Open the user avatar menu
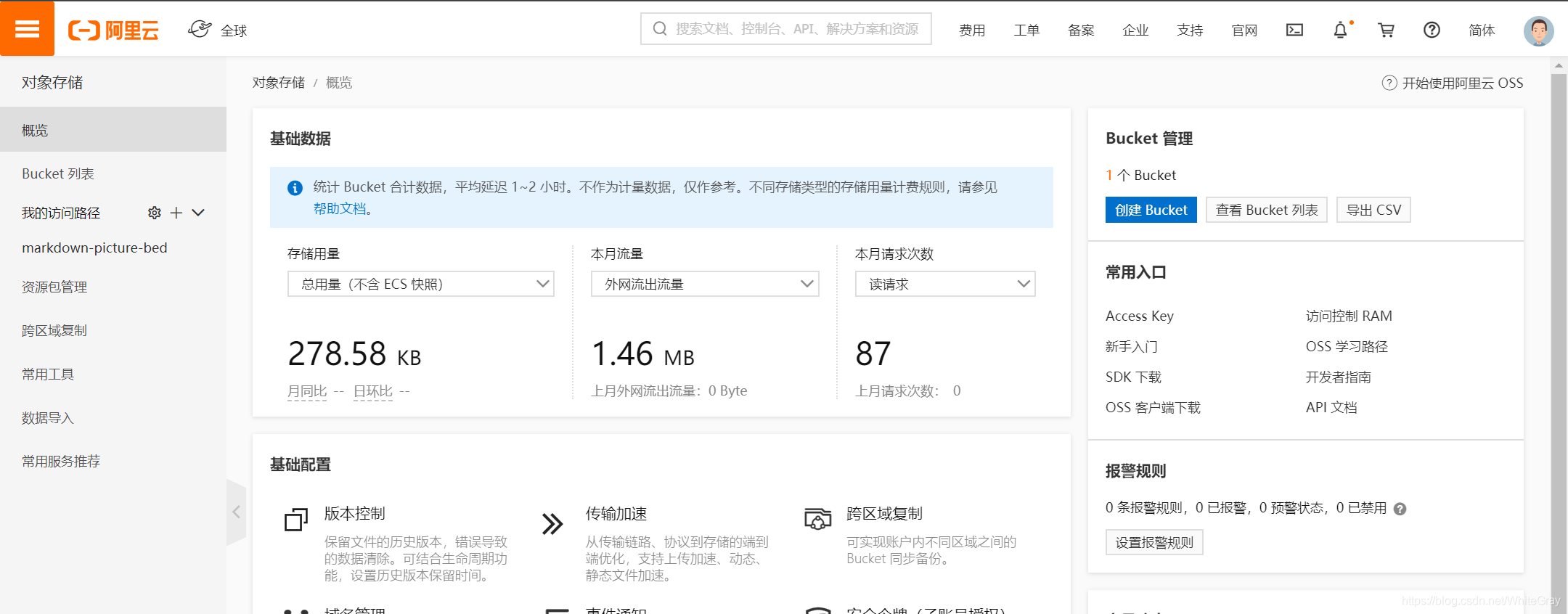This screenshot has height=614, width=1568. pos(1538,30)
